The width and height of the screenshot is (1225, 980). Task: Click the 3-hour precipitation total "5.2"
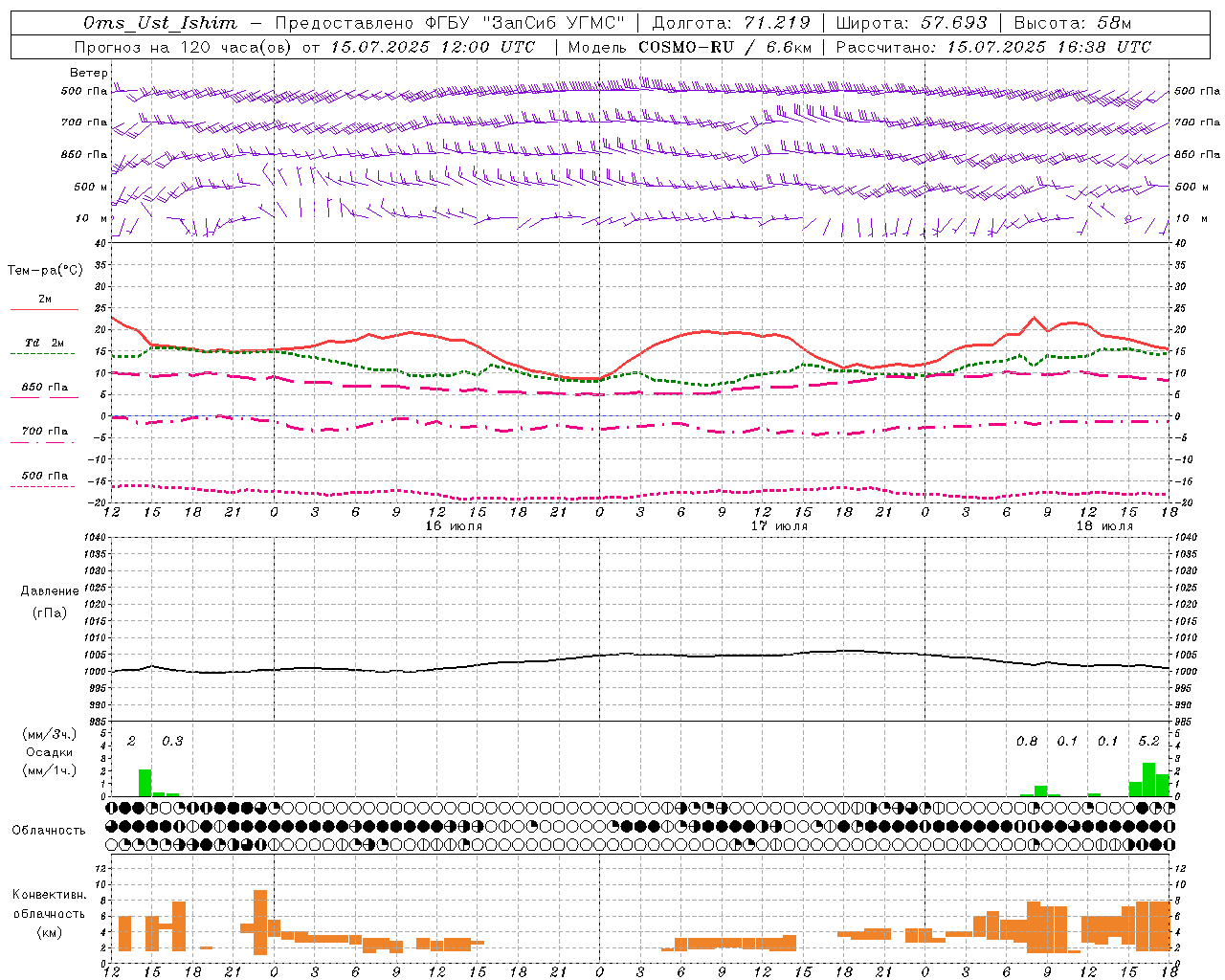(x=1149, y=741)
